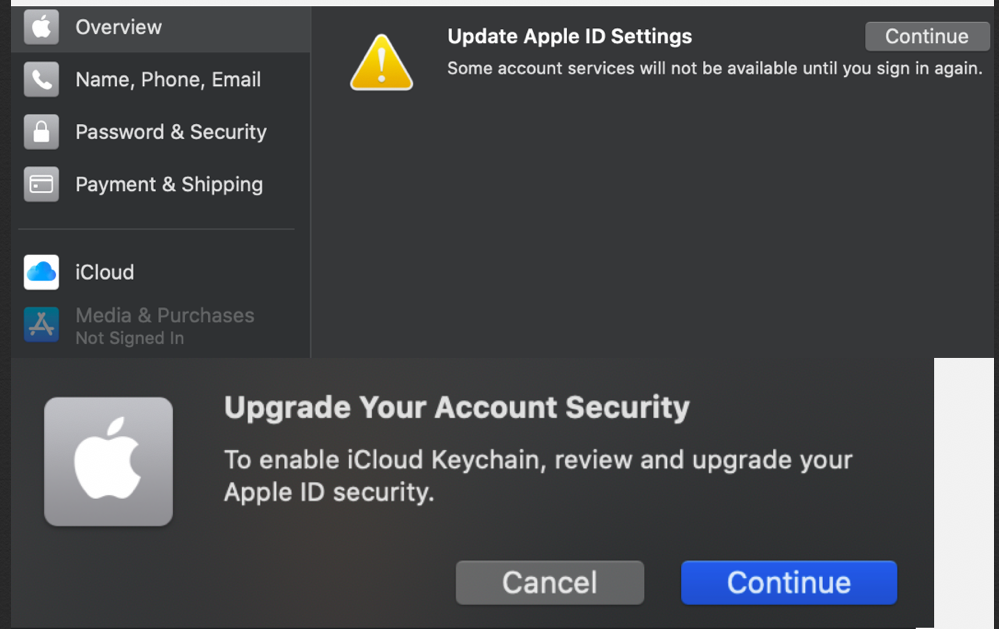Click the Apple logo icon beside Overview
Viewport: 999px width, 629px height.
(41, 27)
